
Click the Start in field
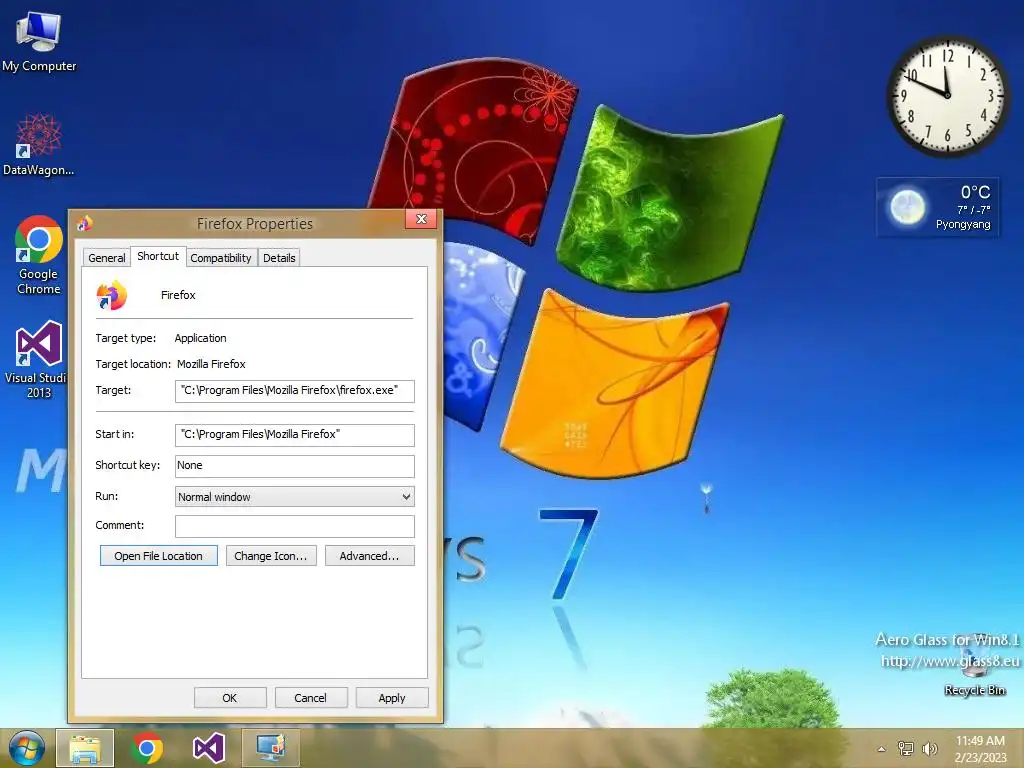[x=295, y=435]
